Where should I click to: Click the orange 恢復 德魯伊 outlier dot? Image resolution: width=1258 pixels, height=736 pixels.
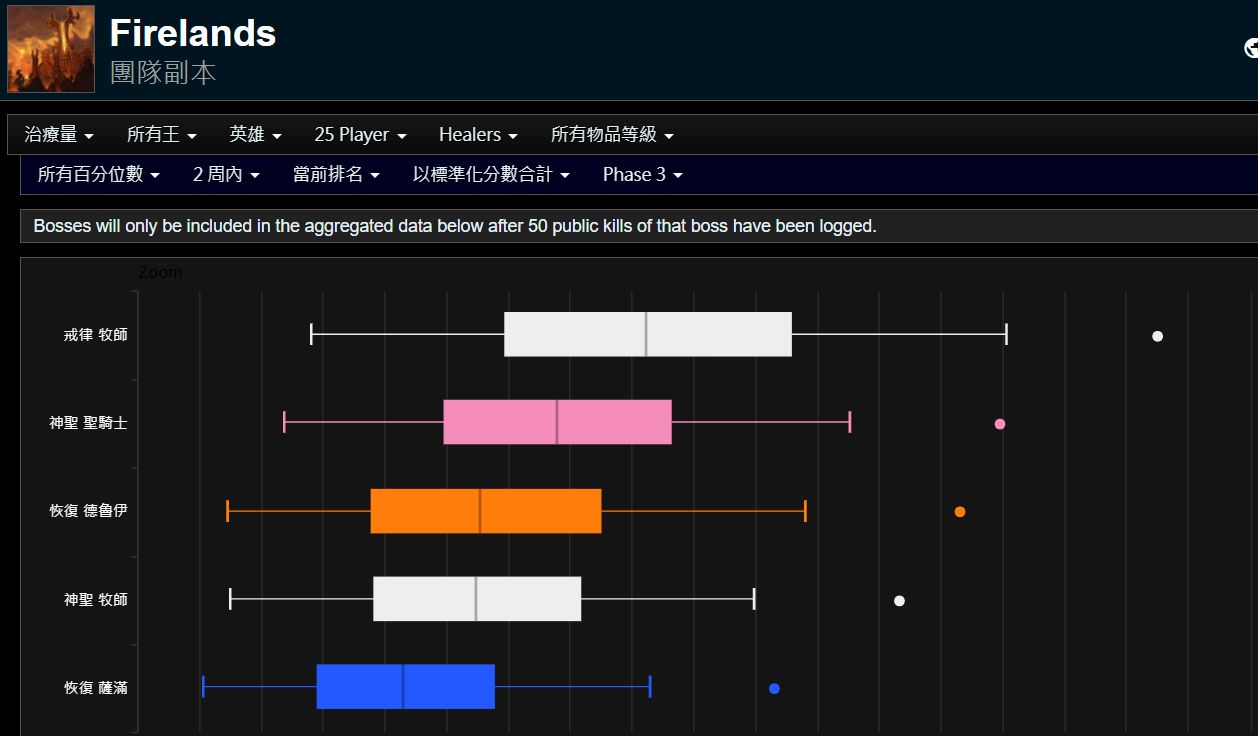pyautogui.click(x=960, y=512)
